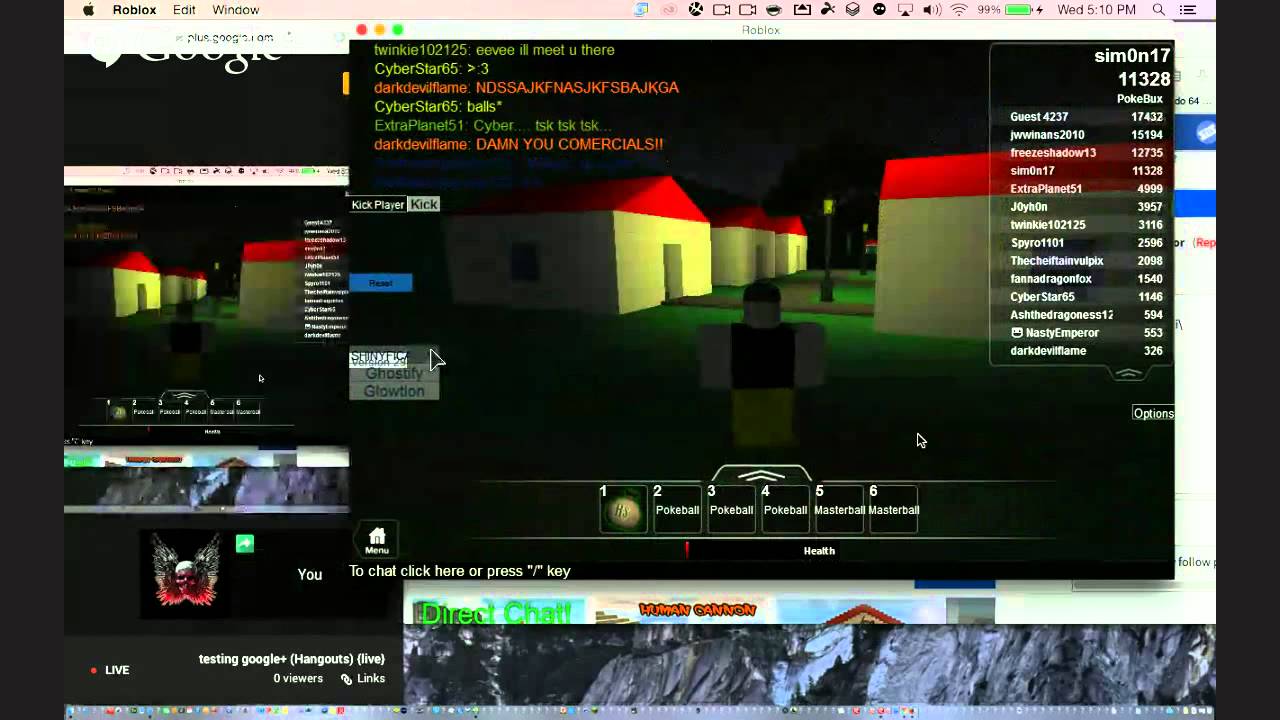Open Notification Center list icon
This screenshot has width=1280, height=720.
click(1189, 10)
